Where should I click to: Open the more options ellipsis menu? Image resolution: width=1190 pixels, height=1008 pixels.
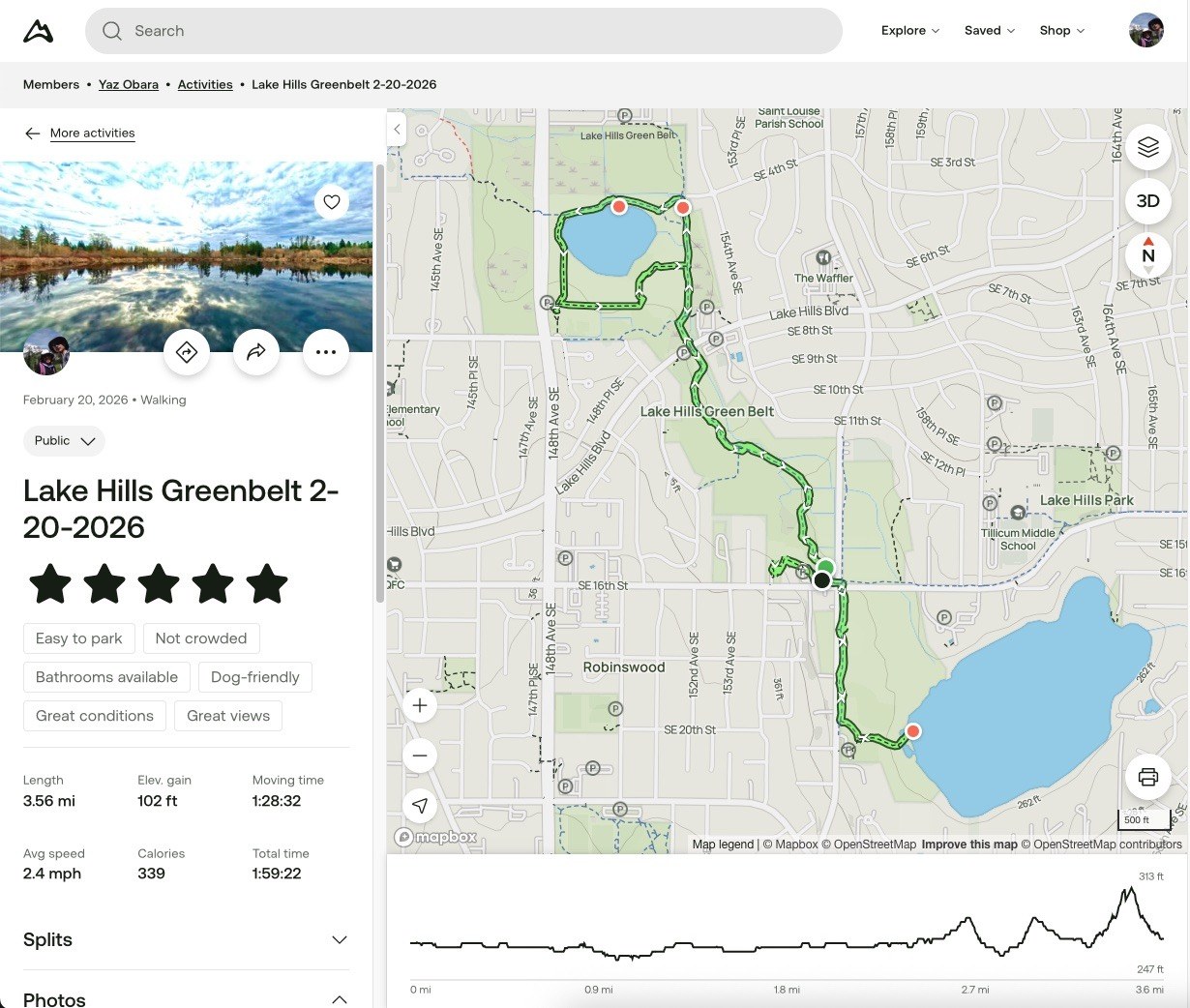coord(326,352)
